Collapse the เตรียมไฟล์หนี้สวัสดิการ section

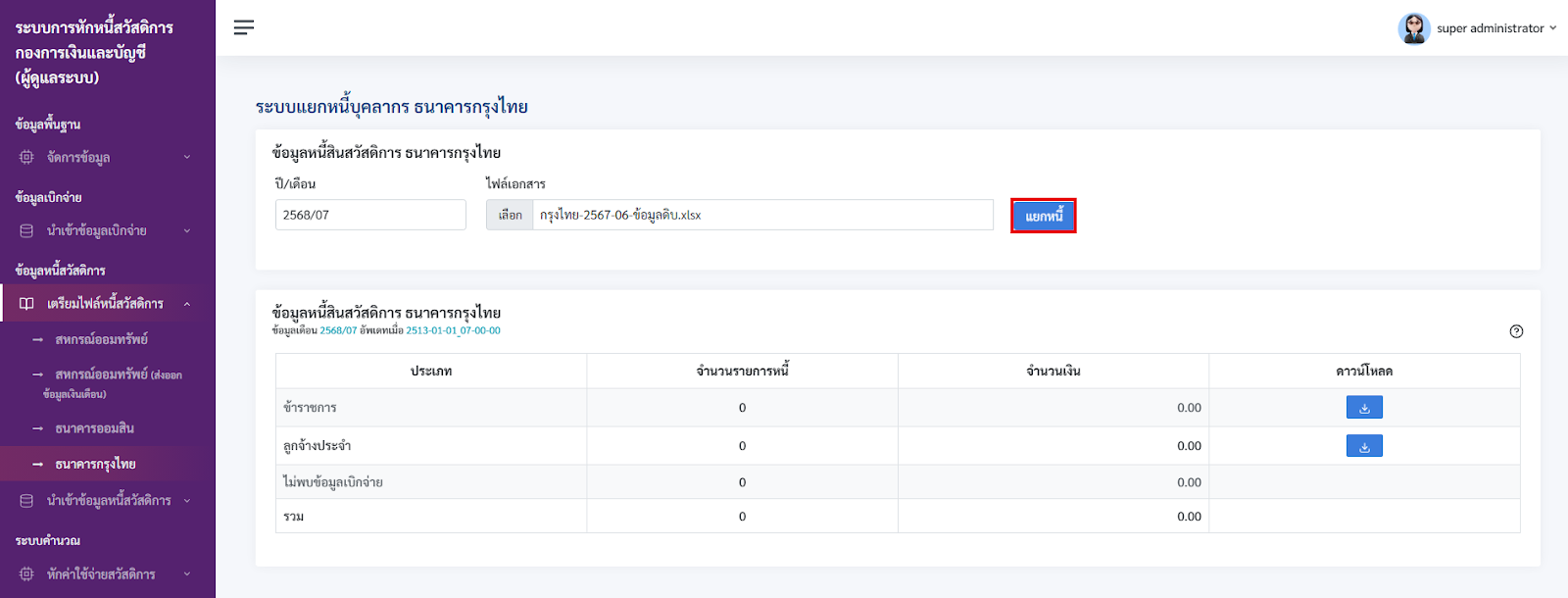click(x=187, y=304)
